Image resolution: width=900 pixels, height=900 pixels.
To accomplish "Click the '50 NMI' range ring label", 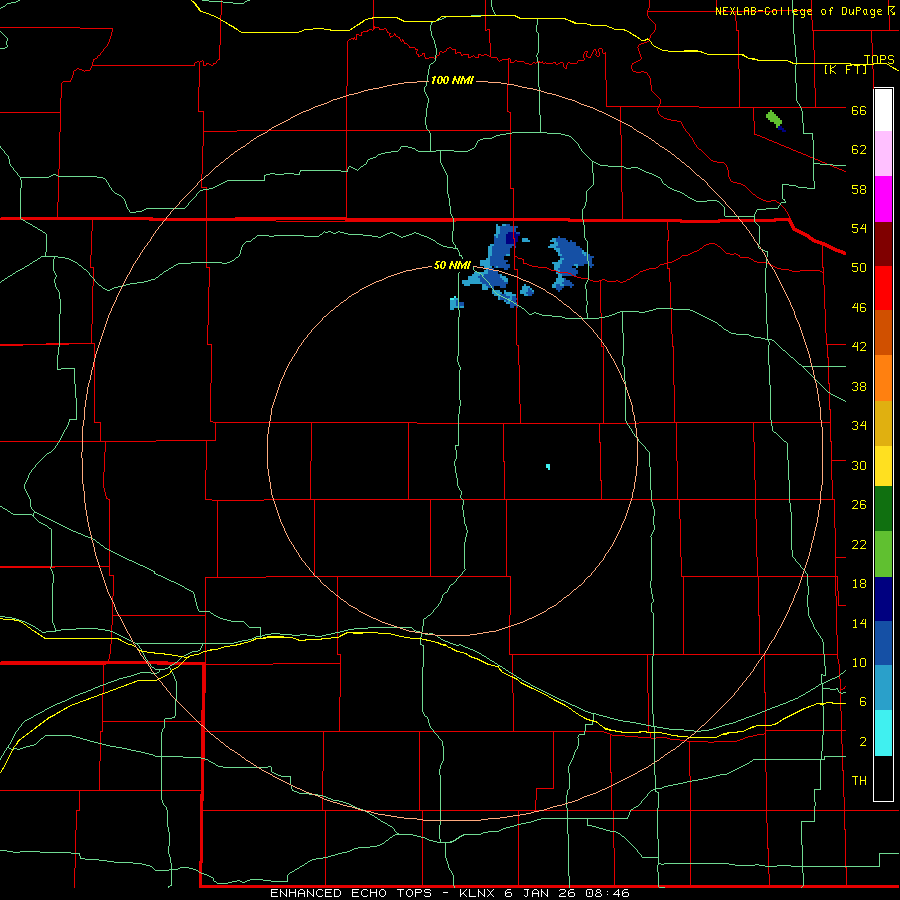I will pyautogui.click(x=452, y=265).
